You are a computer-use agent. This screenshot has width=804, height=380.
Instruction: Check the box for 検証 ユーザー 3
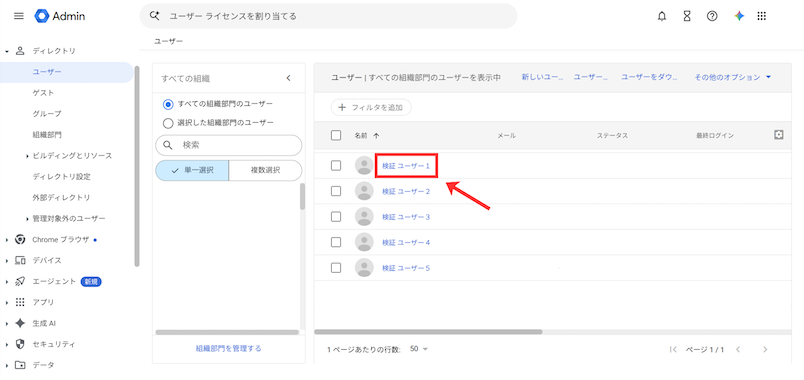click(x=336, y=216)
